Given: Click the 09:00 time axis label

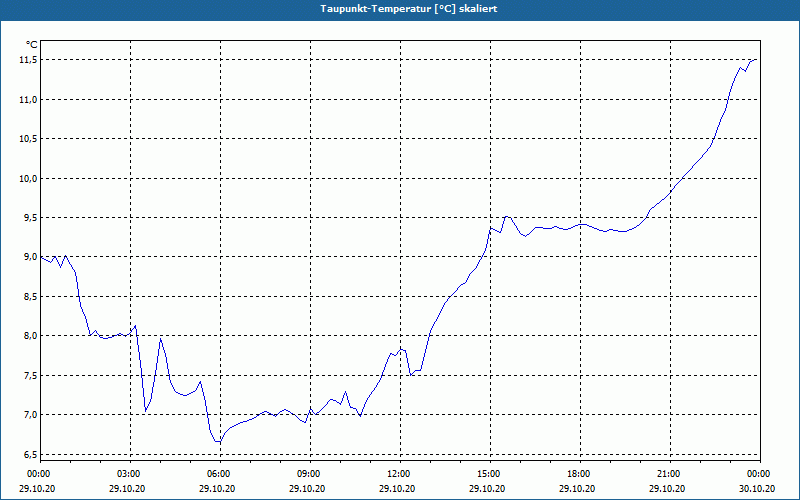Looking at the screenshot, I should pos(310,474).
